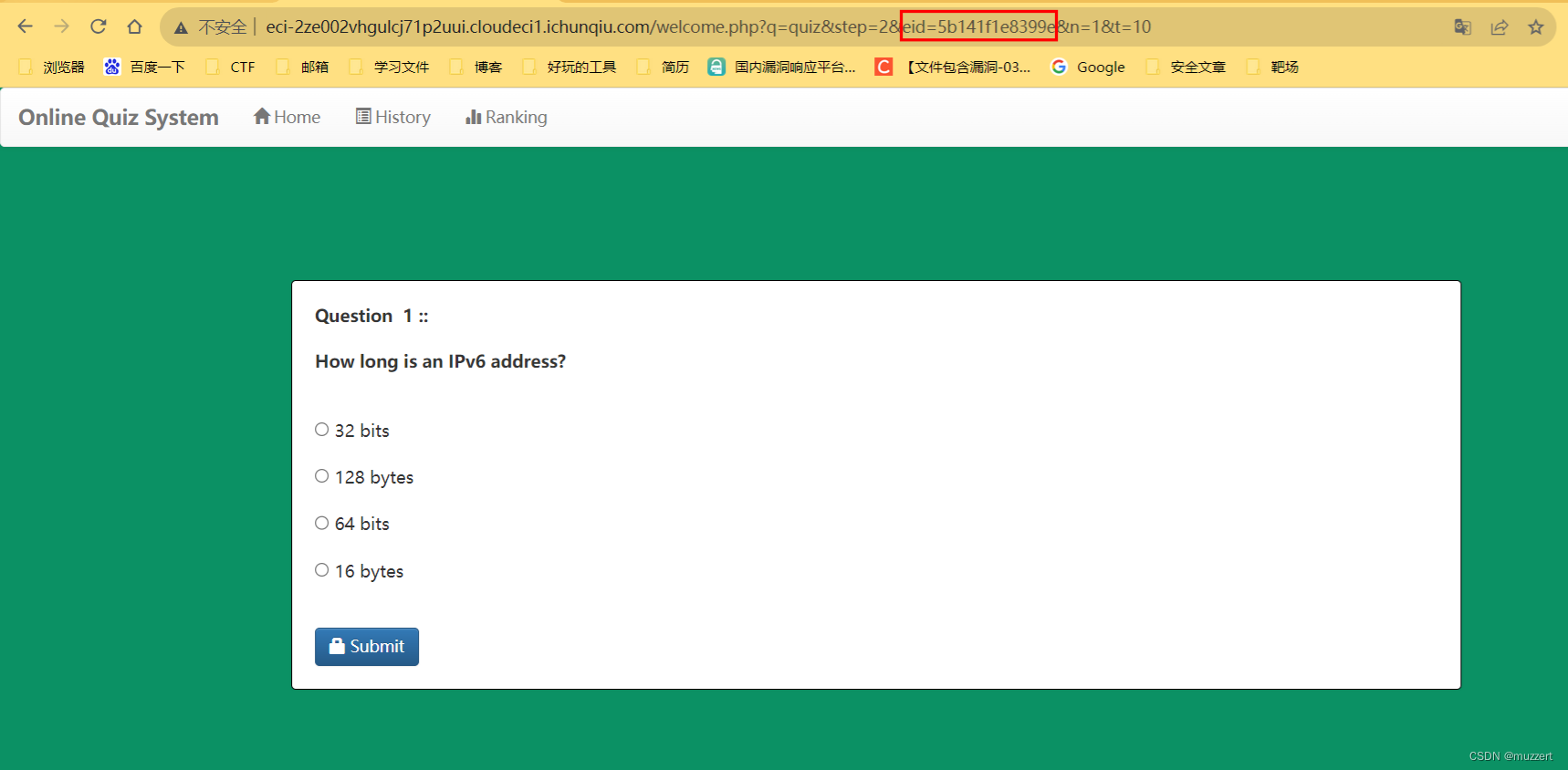Click the 不安全 security label
Screen dimensions: 1568x770
[x=223, y=27]
